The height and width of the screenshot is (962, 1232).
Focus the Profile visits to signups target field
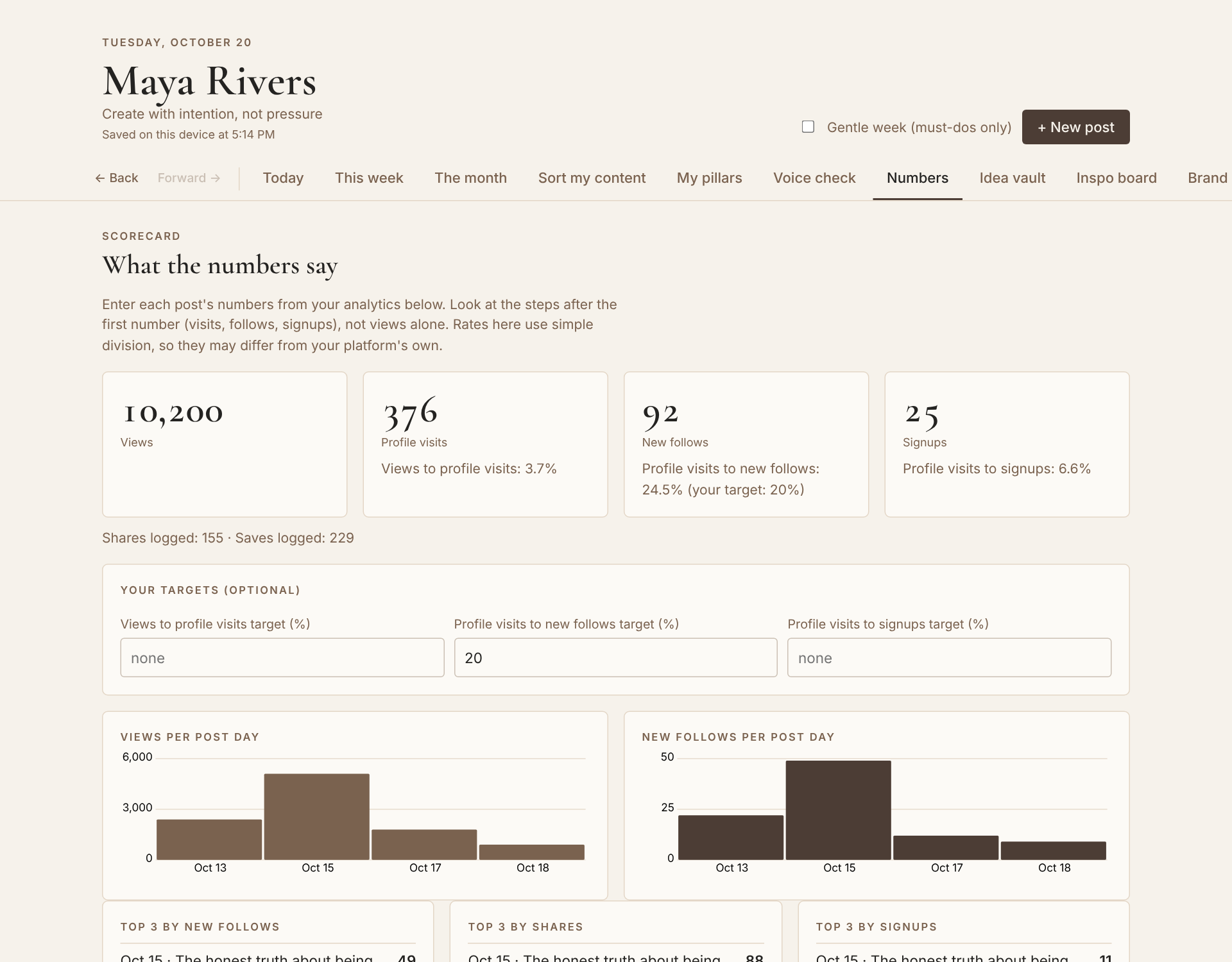pos(949,657)
